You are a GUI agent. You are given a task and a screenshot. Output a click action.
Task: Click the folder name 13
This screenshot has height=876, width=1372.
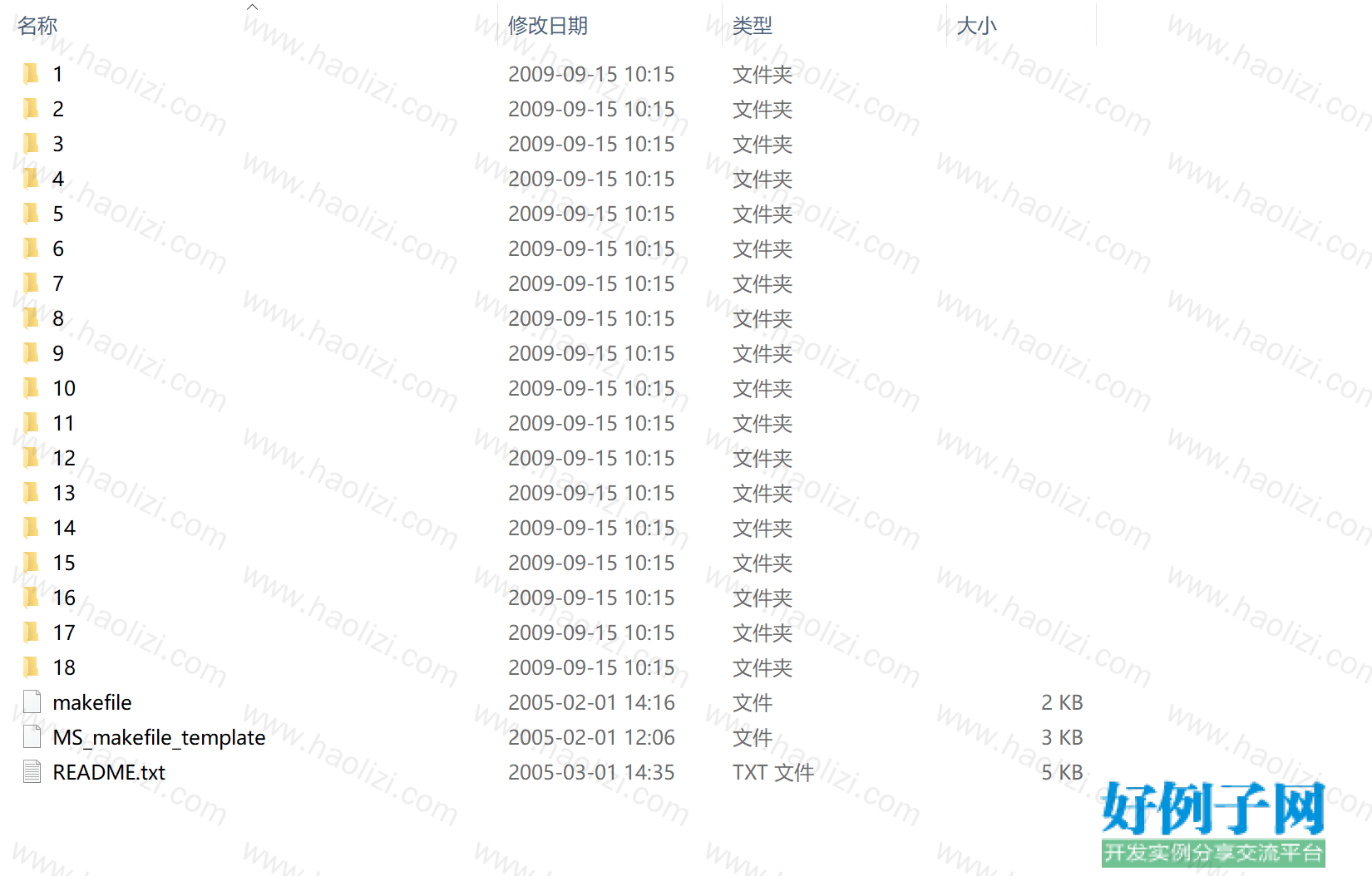click(x=64, y=493)
